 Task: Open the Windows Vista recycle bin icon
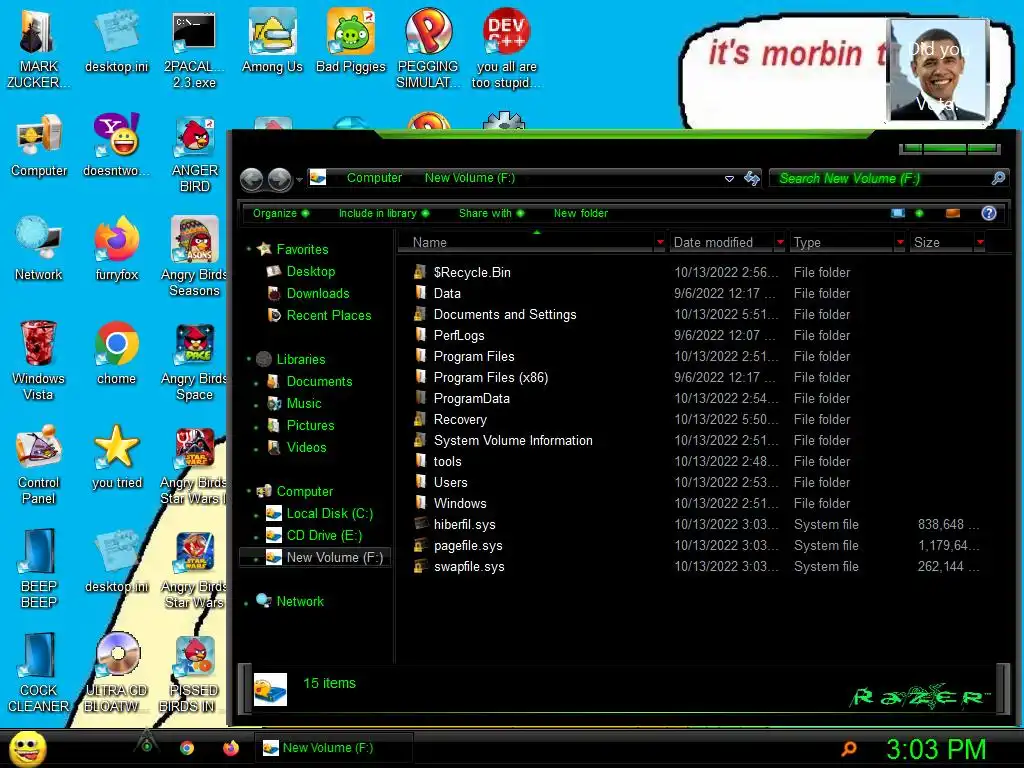[x=38, y=359]
